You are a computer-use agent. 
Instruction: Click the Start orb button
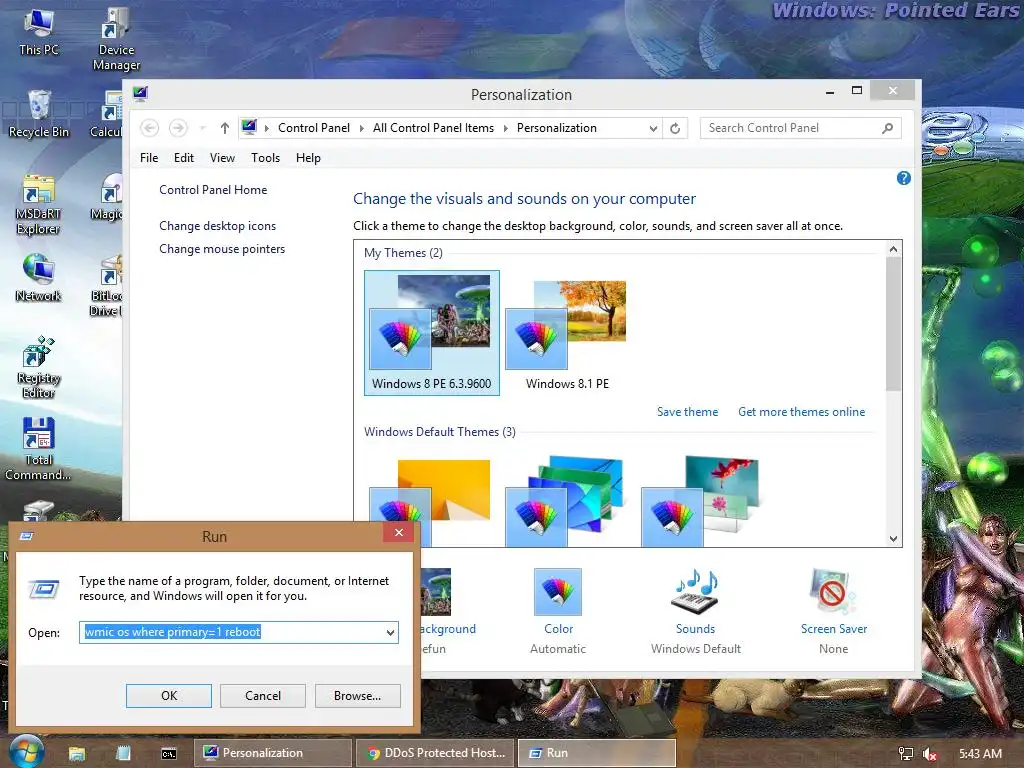[x=26, y=752]
